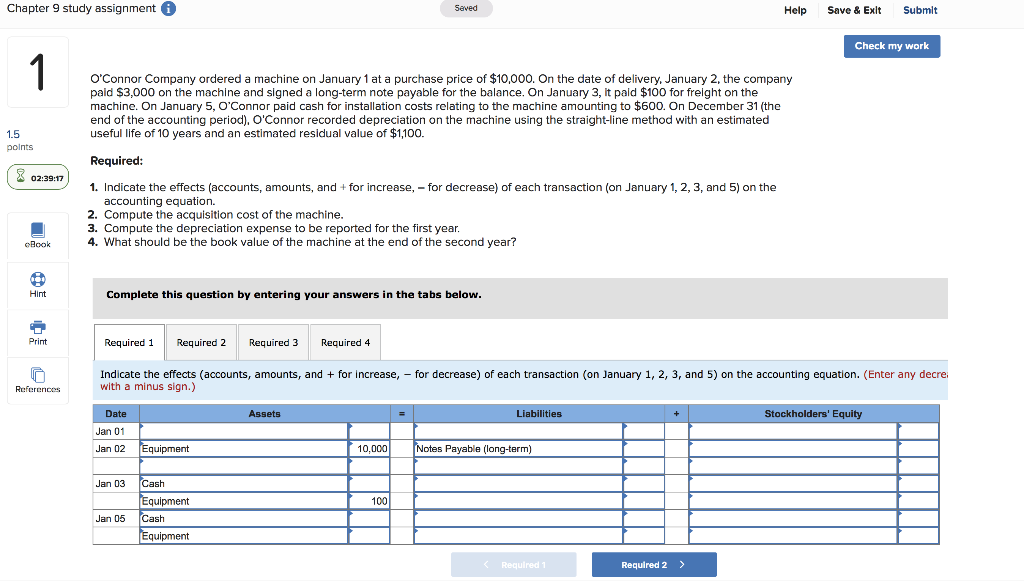
Task: Click the assignment info icon
Action: [167, 8]
